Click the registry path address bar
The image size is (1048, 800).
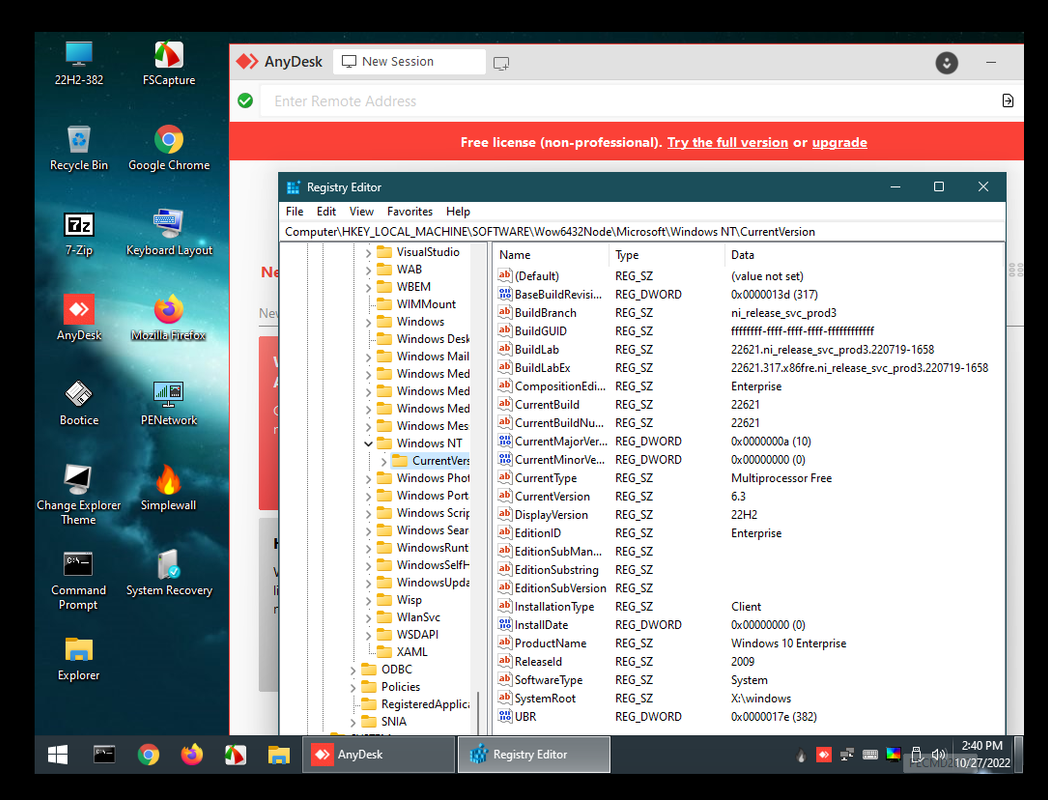(x=642, y=232)
